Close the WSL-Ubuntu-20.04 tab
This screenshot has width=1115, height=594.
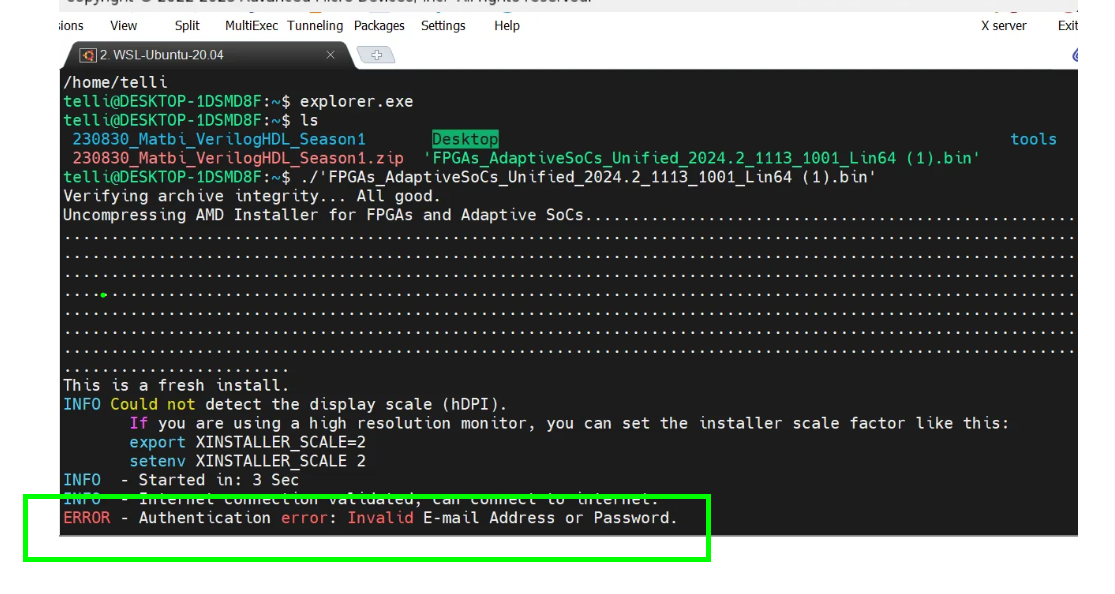click(x=330, y=55)
